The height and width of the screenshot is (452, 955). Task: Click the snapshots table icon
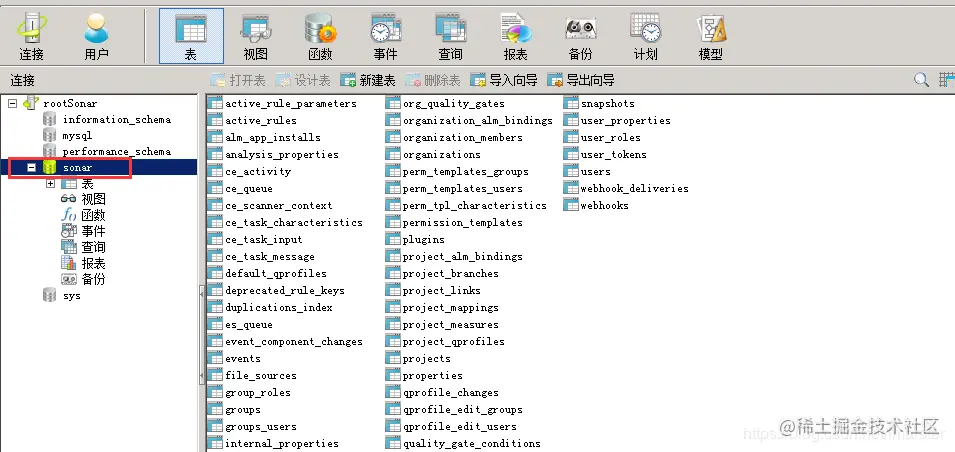pyautogui.click(x=571, y=103)
